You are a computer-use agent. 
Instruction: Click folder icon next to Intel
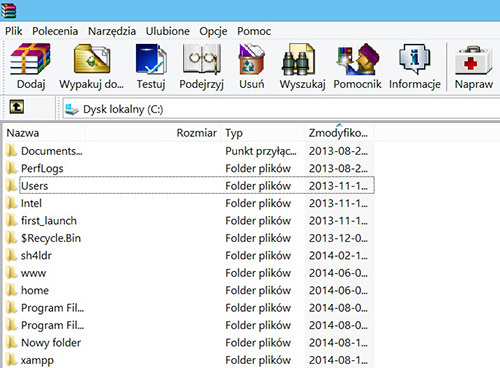11,203
